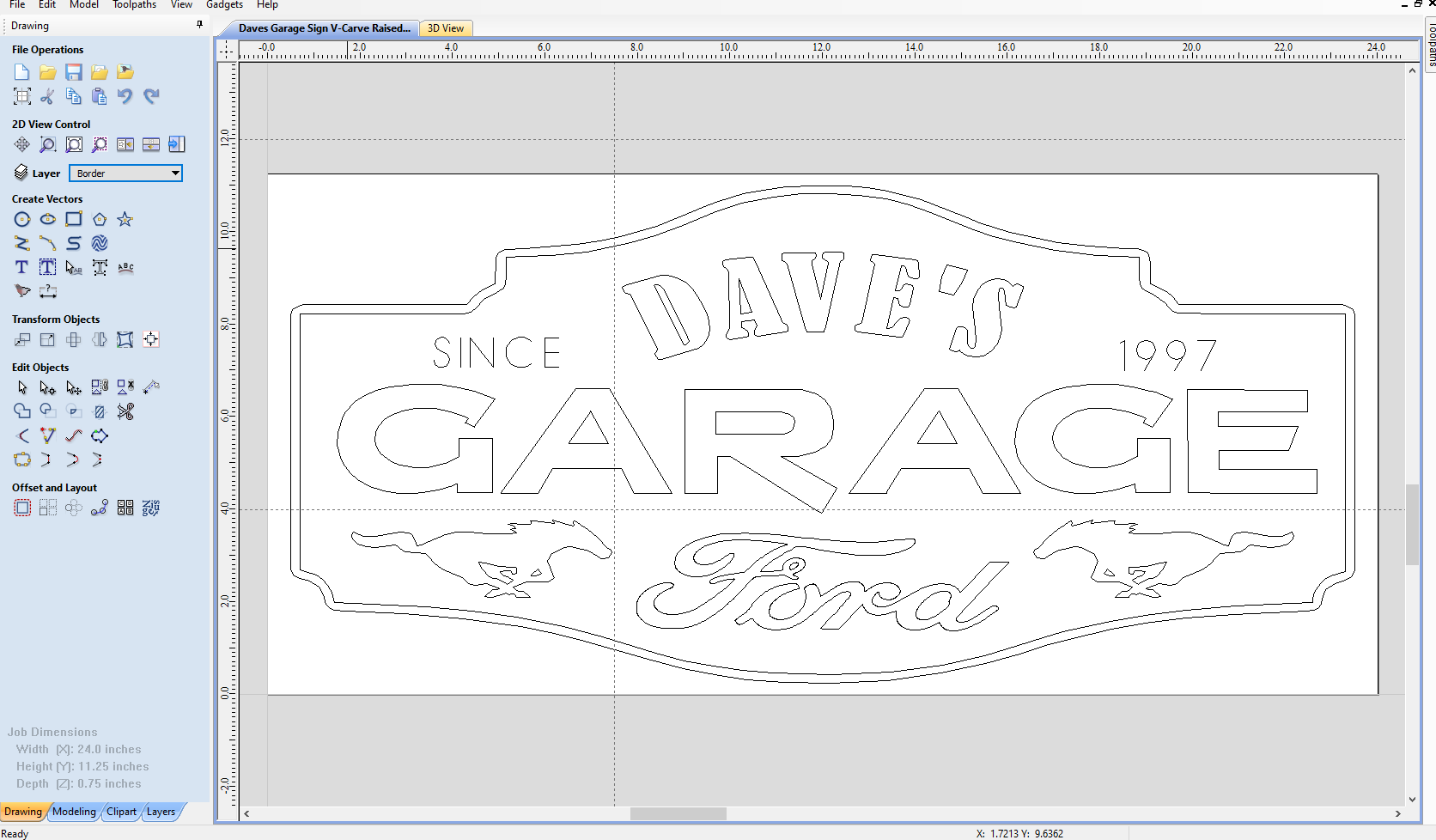Click the Nest Parts ABCD icon
The height and width of the screenshot is (840, 1436).
click(125, 508)
